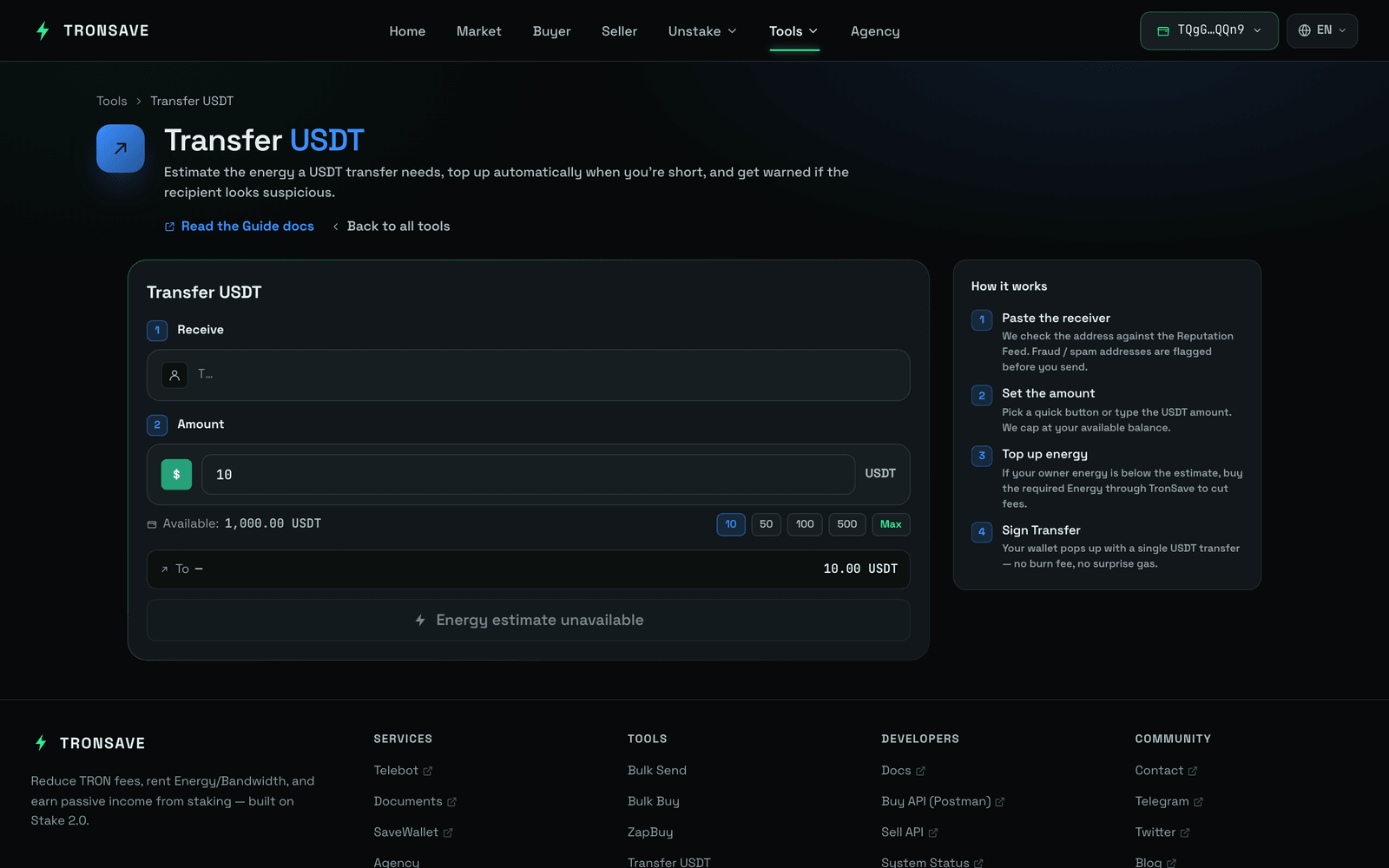Open the Market page
The width and height of the screenshot is (1389, 868).
coord(479,31)
